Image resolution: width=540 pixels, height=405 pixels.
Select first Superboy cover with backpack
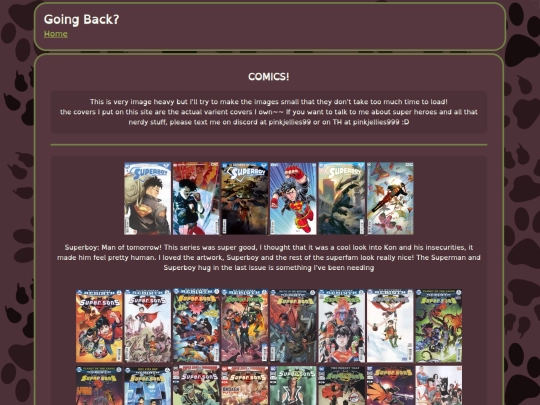point(147,199)
